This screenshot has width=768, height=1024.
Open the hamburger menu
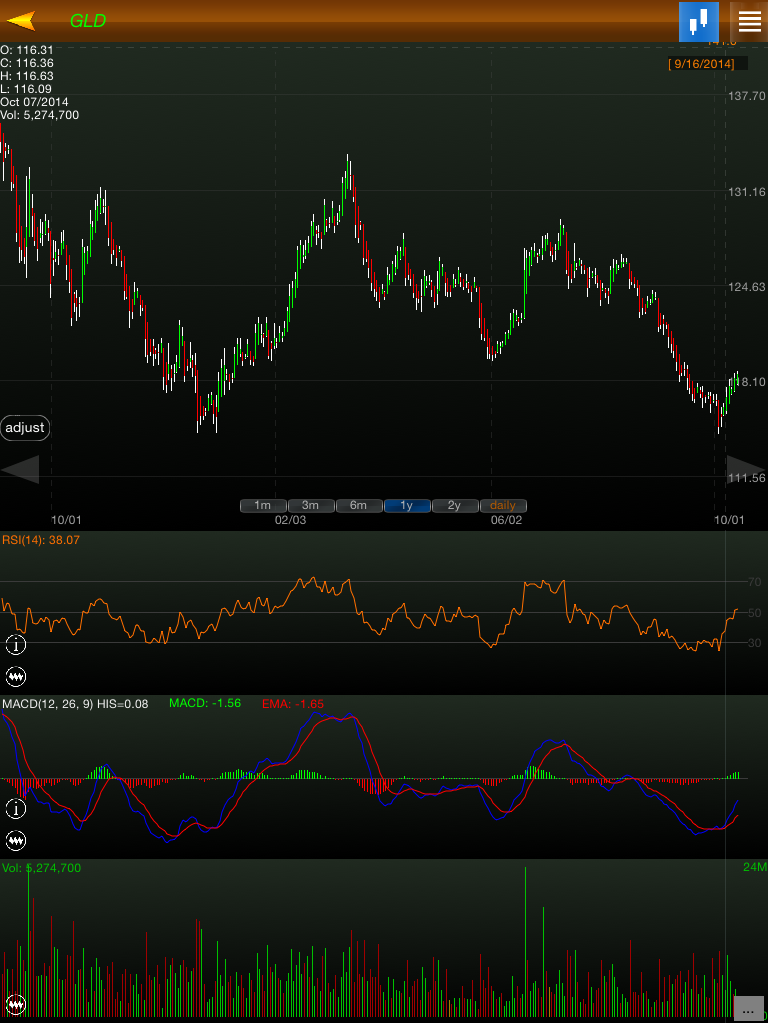pos(750,22)
